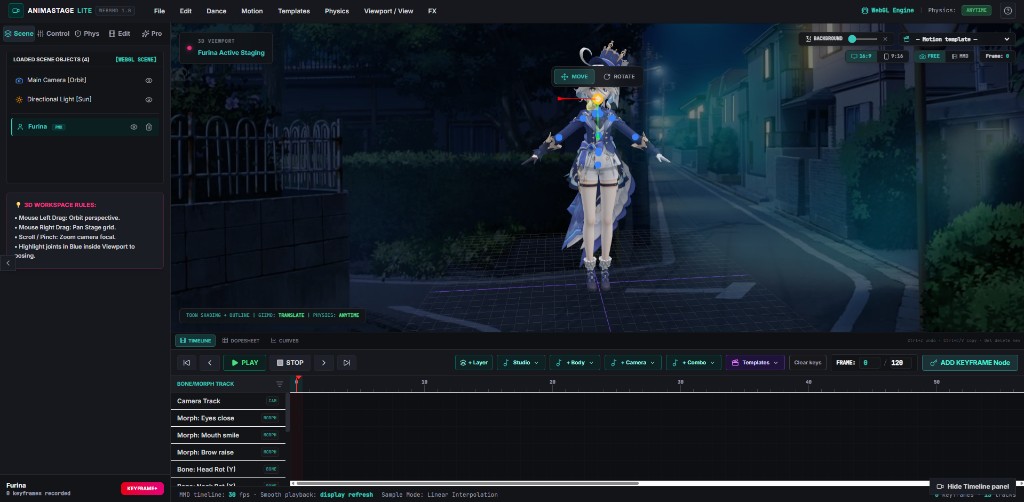
Task: Open the Dance menu
Action: pos(216,11)
